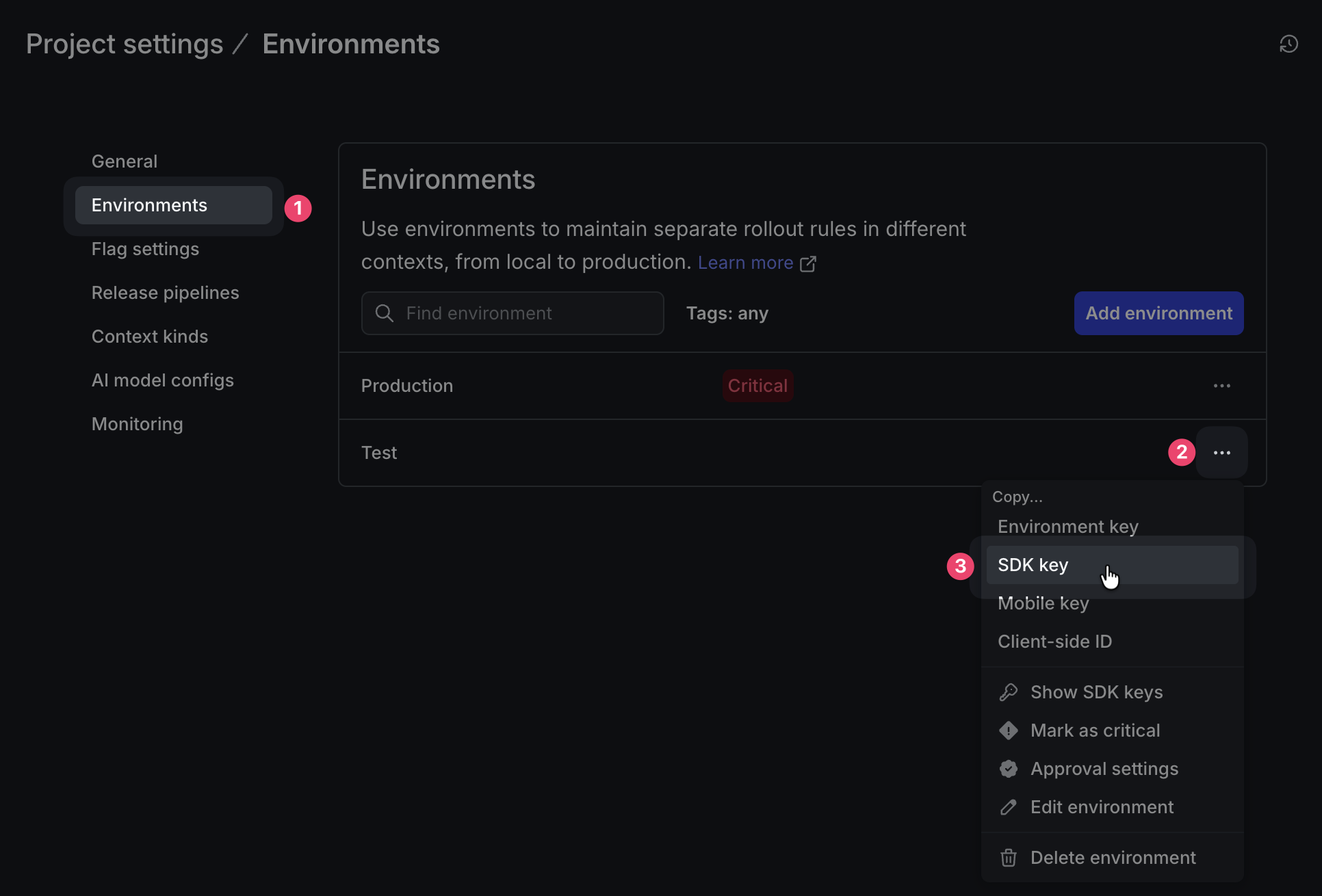Click the pencil Edit environment icon
1322x896 pixels.
[1009, 807]
